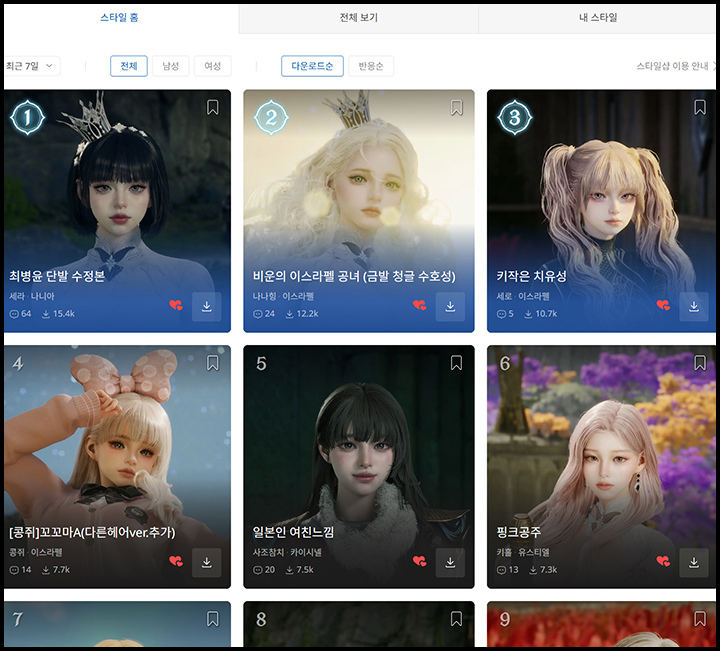Image resolution: width=720 pixels, height=651 pixels.
Task: Click the download icon on 키작은 치유성
Action: click(x=693, y=306)
